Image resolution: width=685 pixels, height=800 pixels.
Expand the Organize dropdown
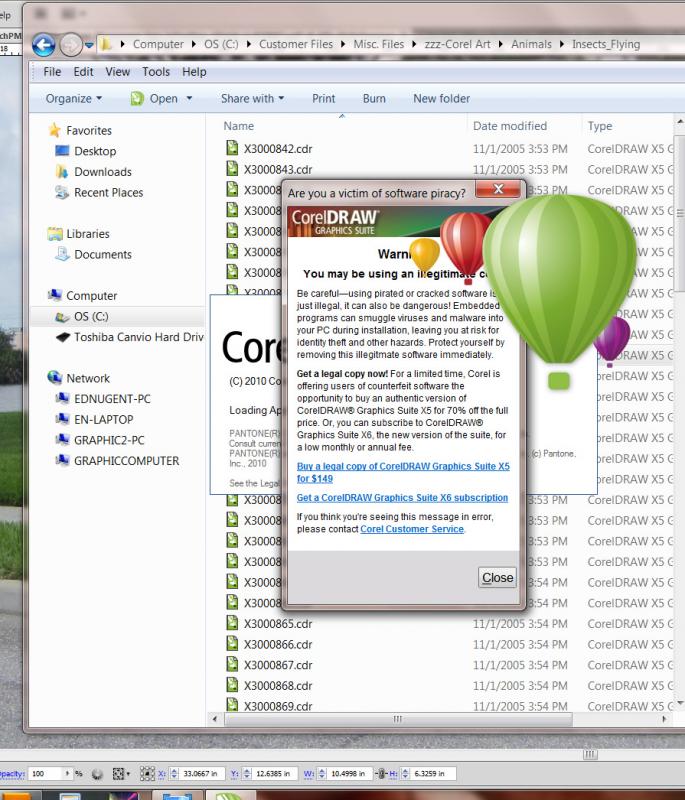click(x=74, y=98)
